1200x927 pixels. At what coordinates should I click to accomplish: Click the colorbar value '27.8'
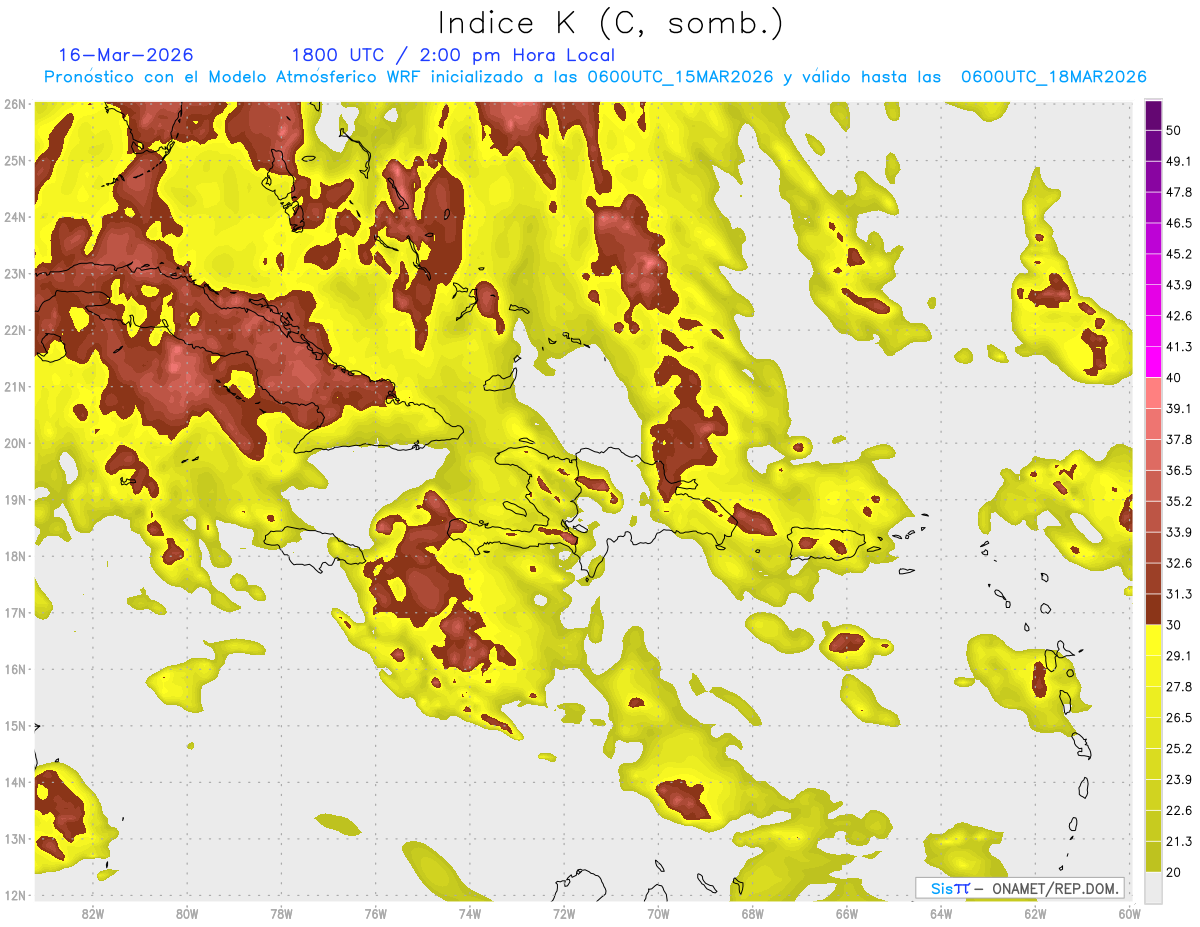[x=1180, y=687]
